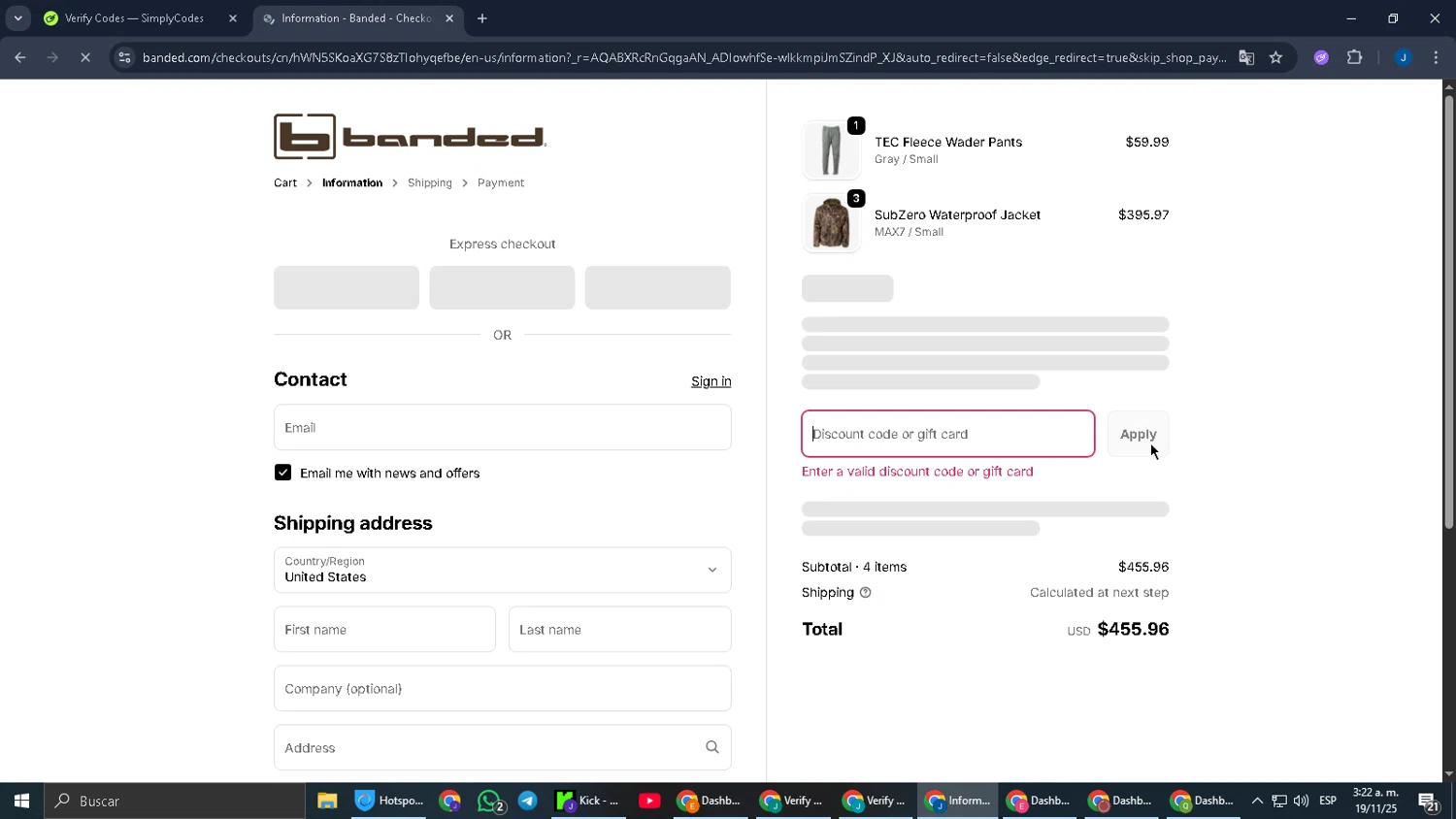This screenshot has width=1456, height=819.
Task: Open the purple extension icon
Action: pyautogui.click(x=1321, y=57)
